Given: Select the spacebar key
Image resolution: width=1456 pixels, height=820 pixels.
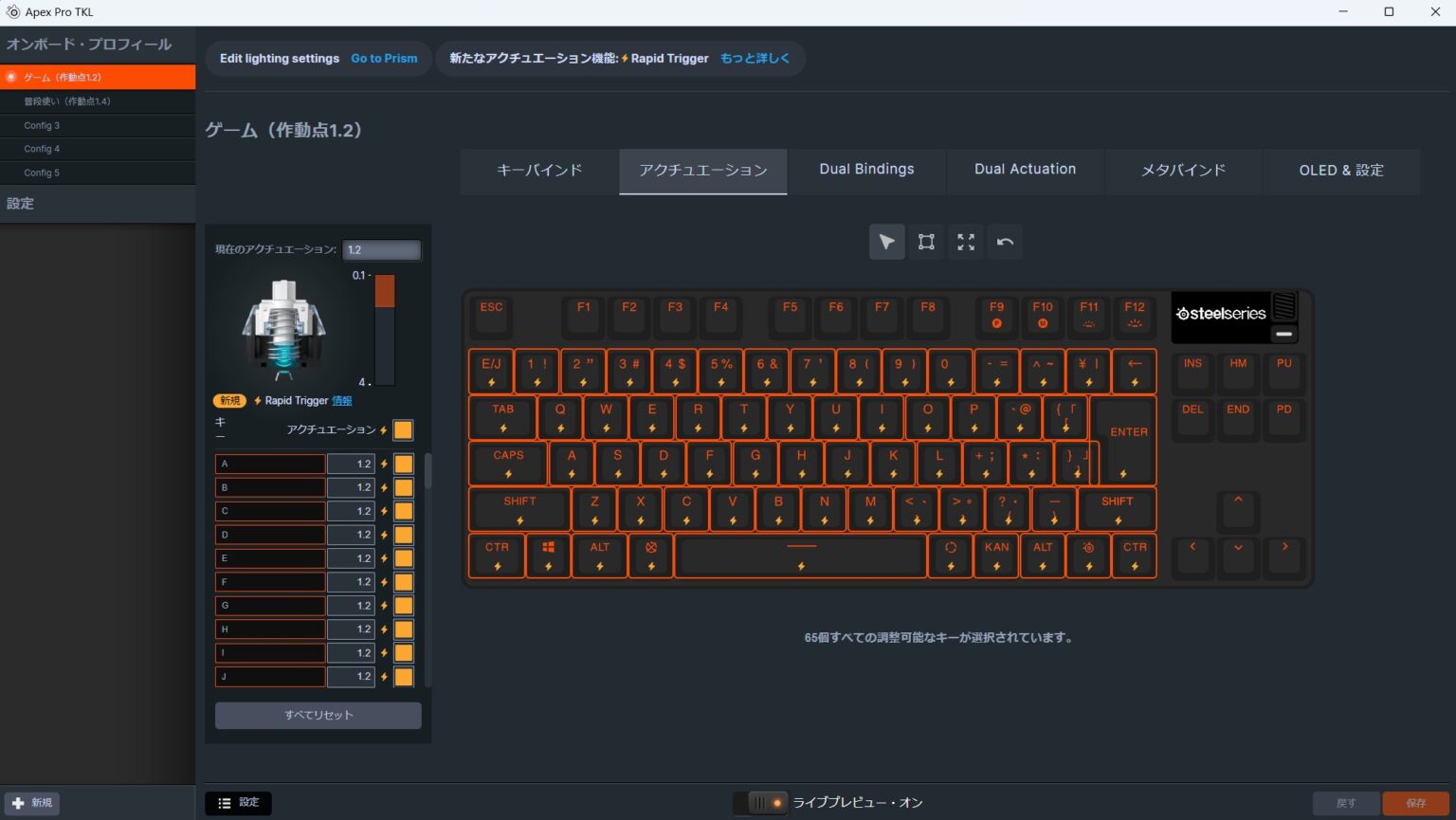Looking at the screenshot, I should click(x=801, y=556).
